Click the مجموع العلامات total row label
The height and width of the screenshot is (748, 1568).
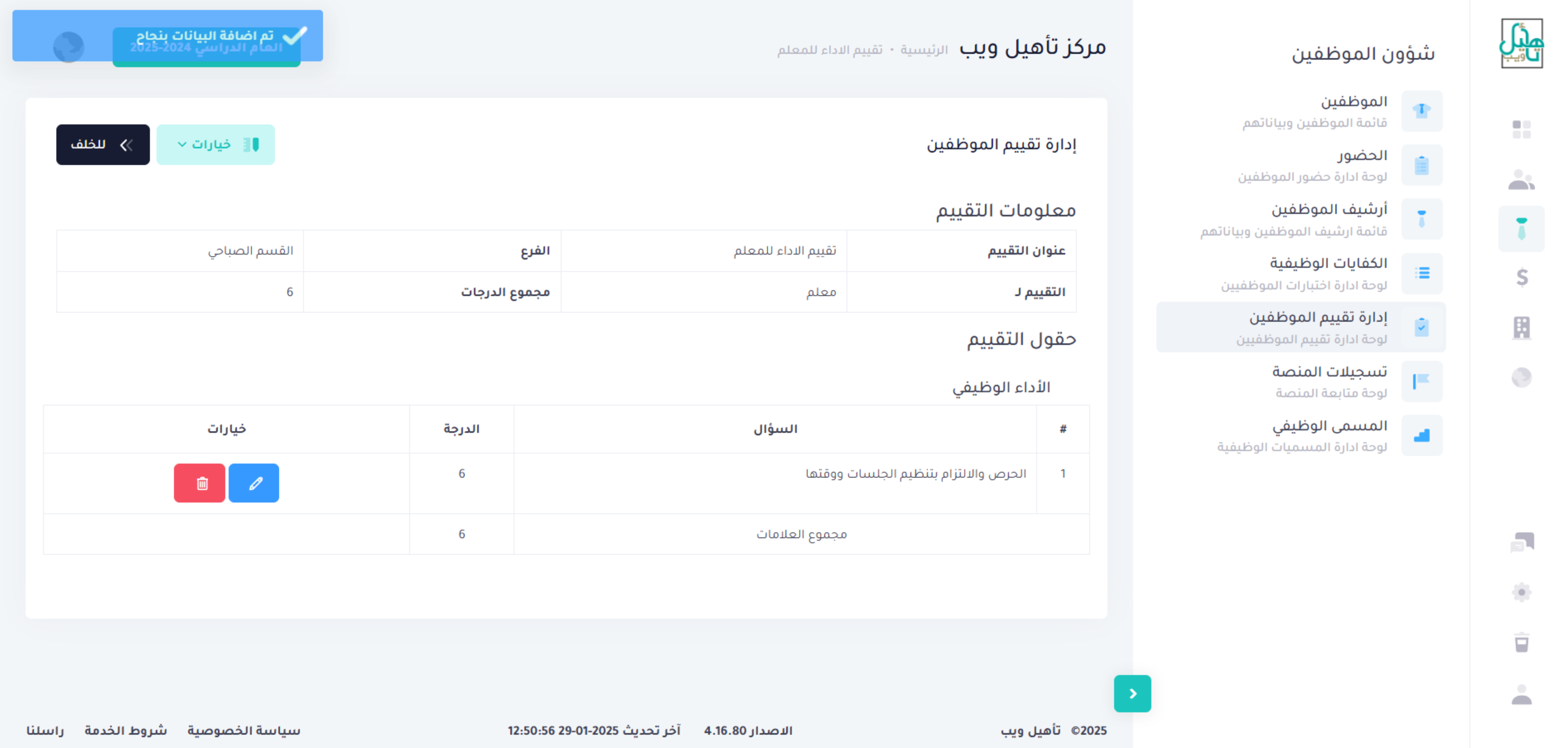click(x=802, y=534)
